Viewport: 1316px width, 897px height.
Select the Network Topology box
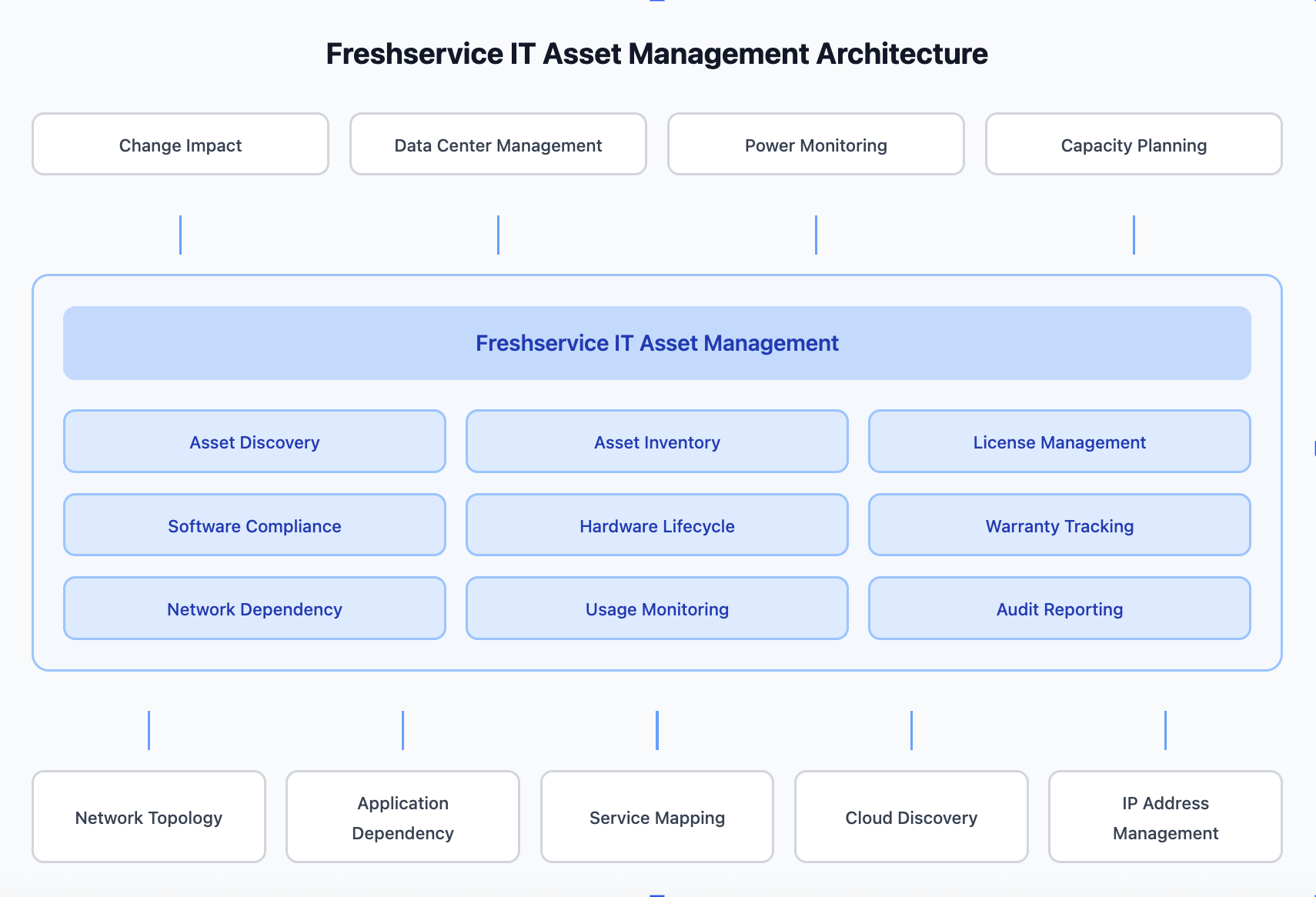pos(149,817)
